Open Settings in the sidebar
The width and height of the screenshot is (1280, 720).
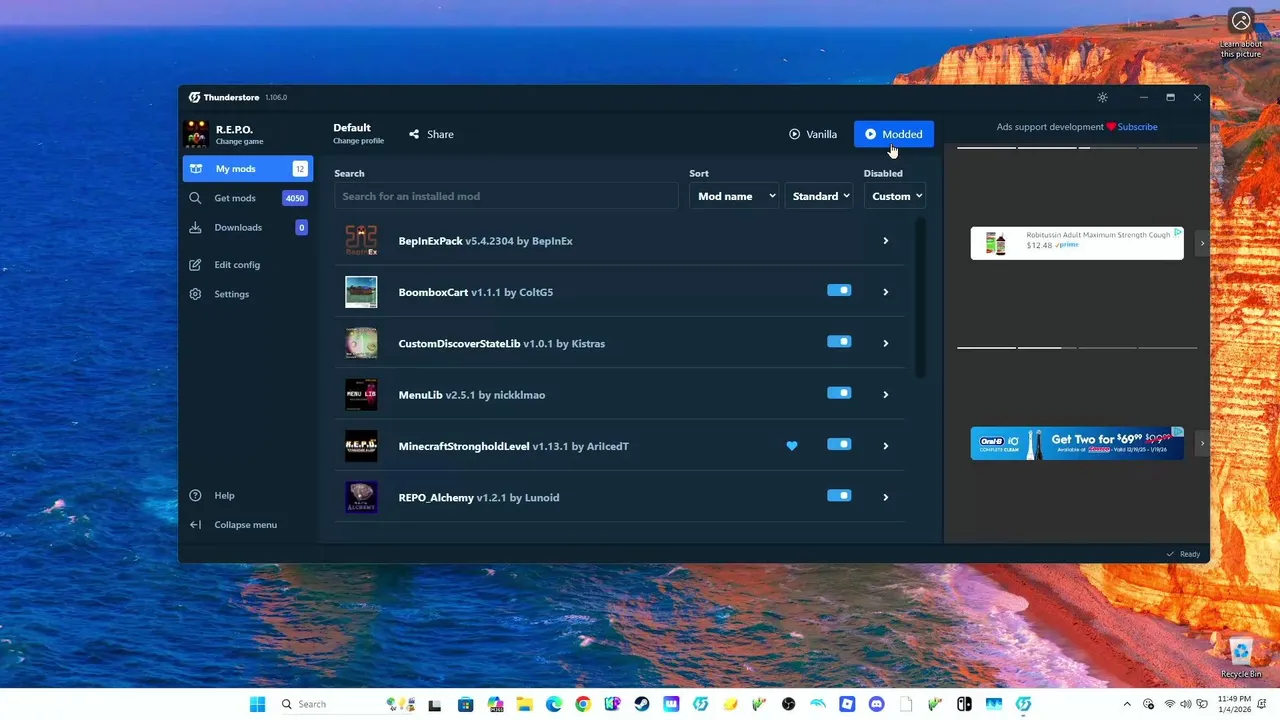231,294
